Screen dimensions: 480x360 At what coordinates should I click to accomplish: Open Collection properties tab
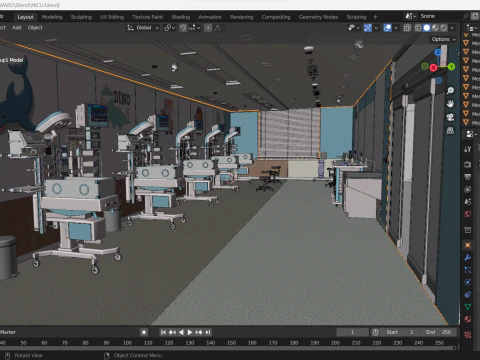pyautogui.click(x=468, y=230)
